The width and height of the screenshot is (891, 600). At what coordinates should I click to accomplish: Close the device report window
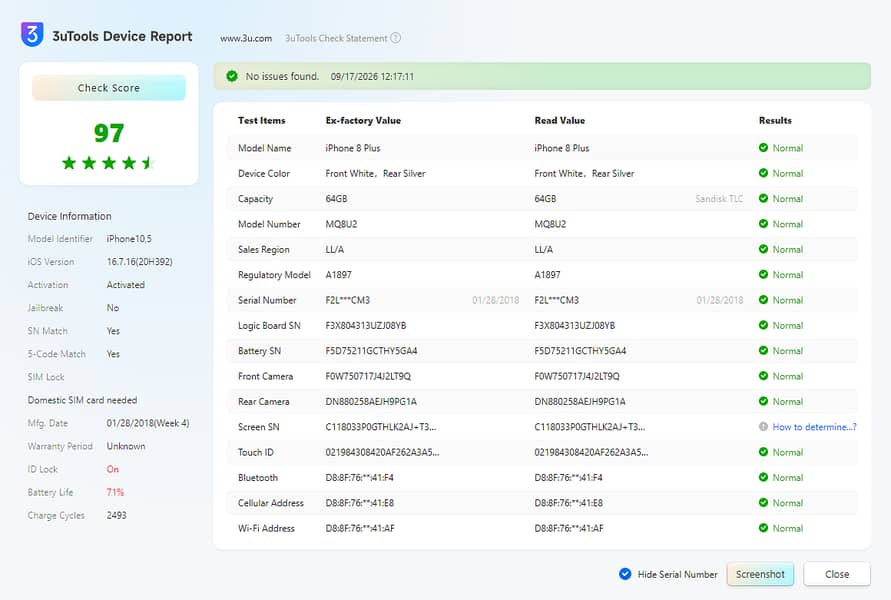pos(836,574)
